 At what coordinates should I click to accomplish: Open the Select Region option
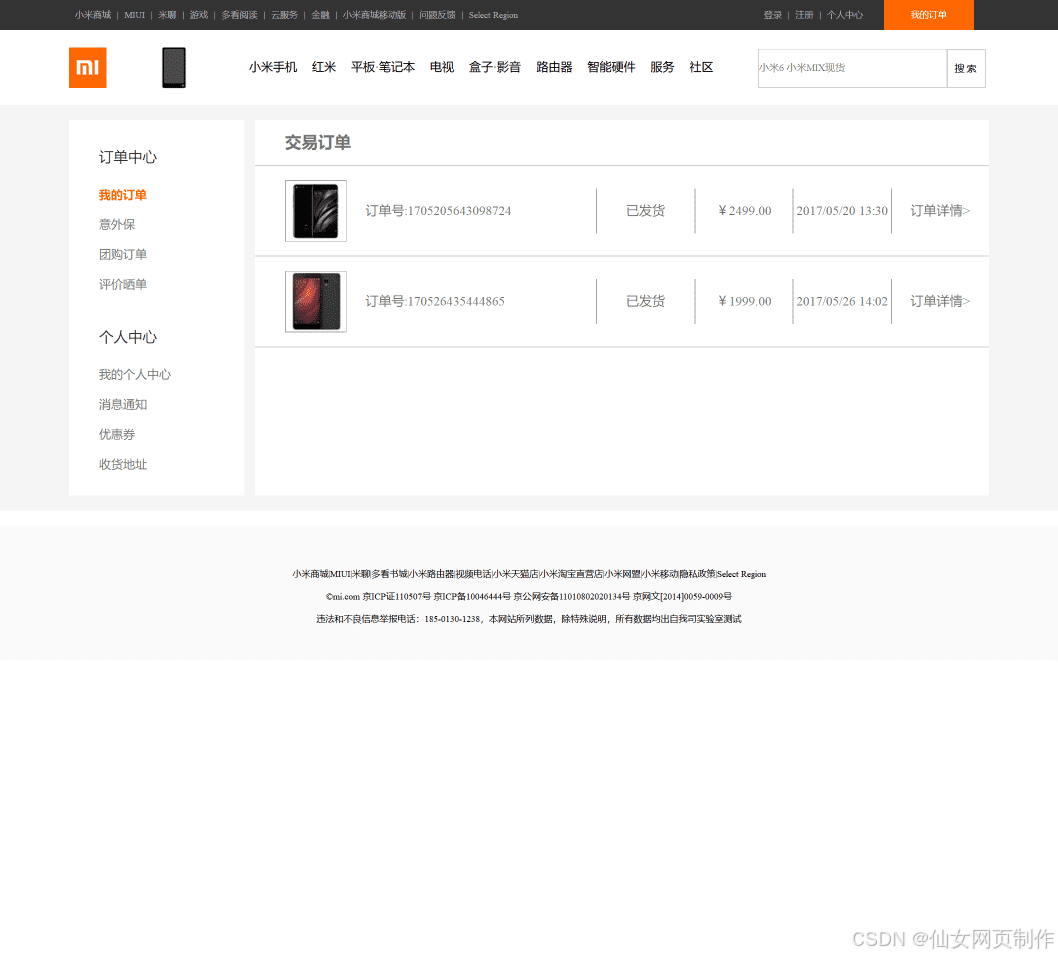(x=493, y=15)
